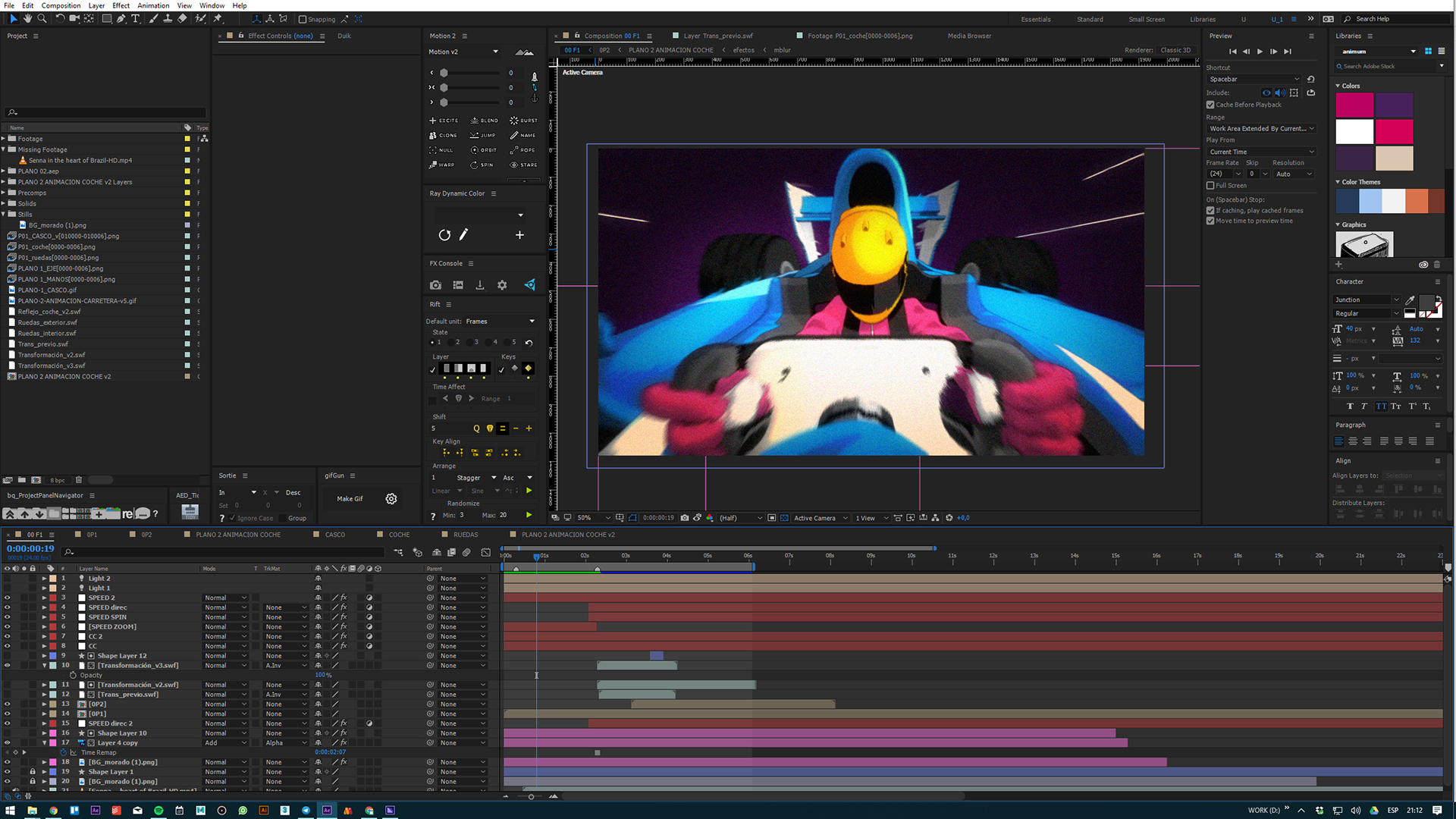Collapse the Stills folder in Project
1456x819 pixels.
(4, 214)
